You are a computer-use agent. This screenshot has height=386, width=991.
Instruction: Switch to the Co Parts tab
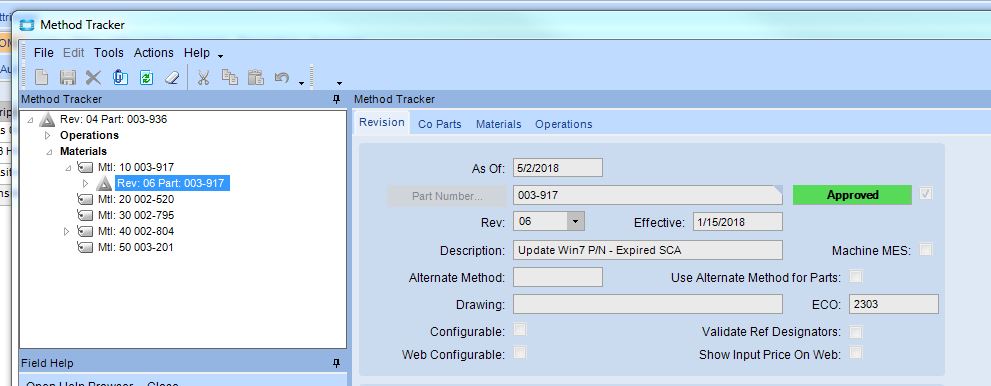440,124
